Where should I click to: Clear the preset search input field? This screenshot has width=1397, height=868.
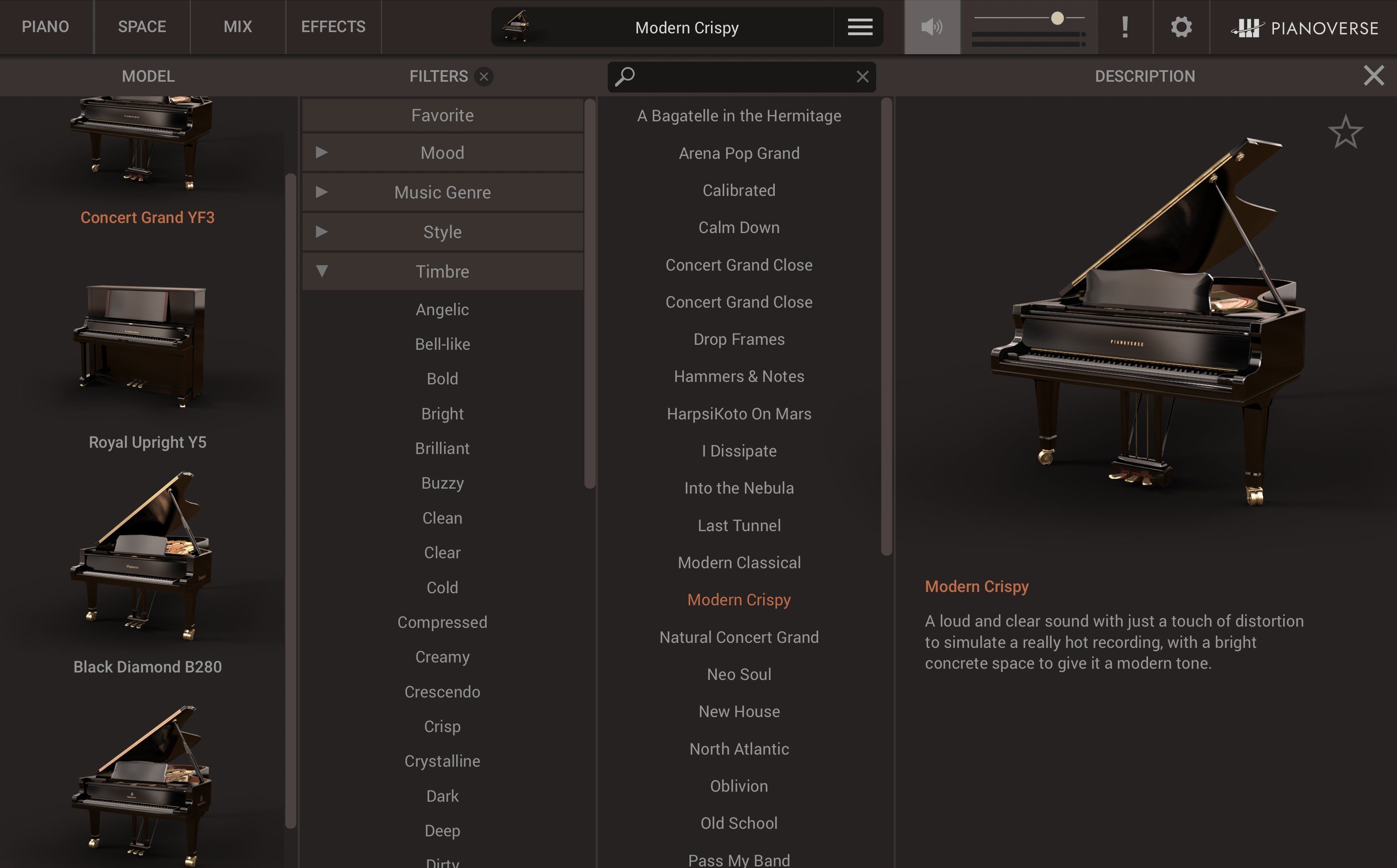(862, 76)
